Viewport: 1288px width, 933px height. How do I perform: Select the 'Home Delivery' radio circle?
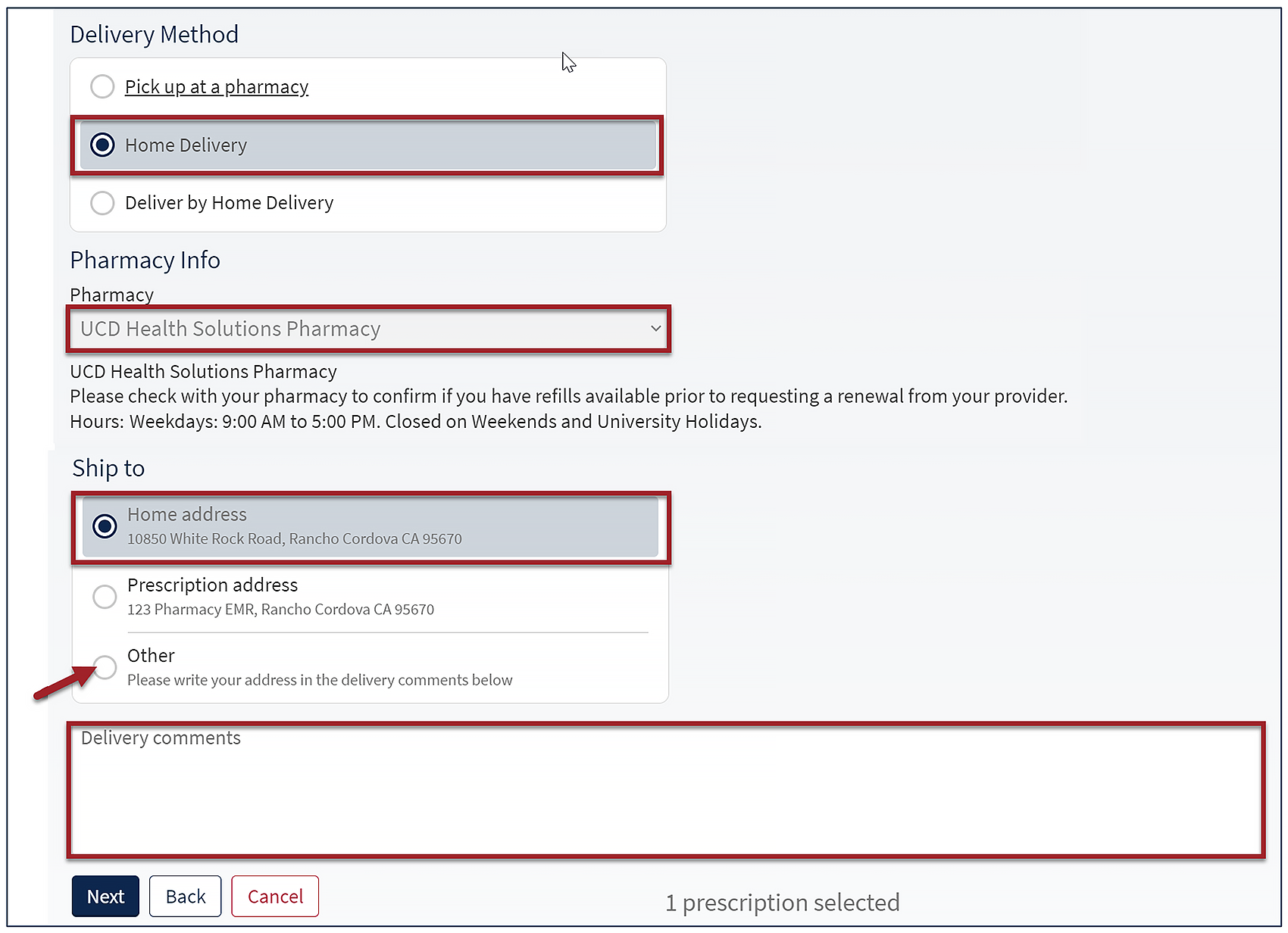coord(102,145)
